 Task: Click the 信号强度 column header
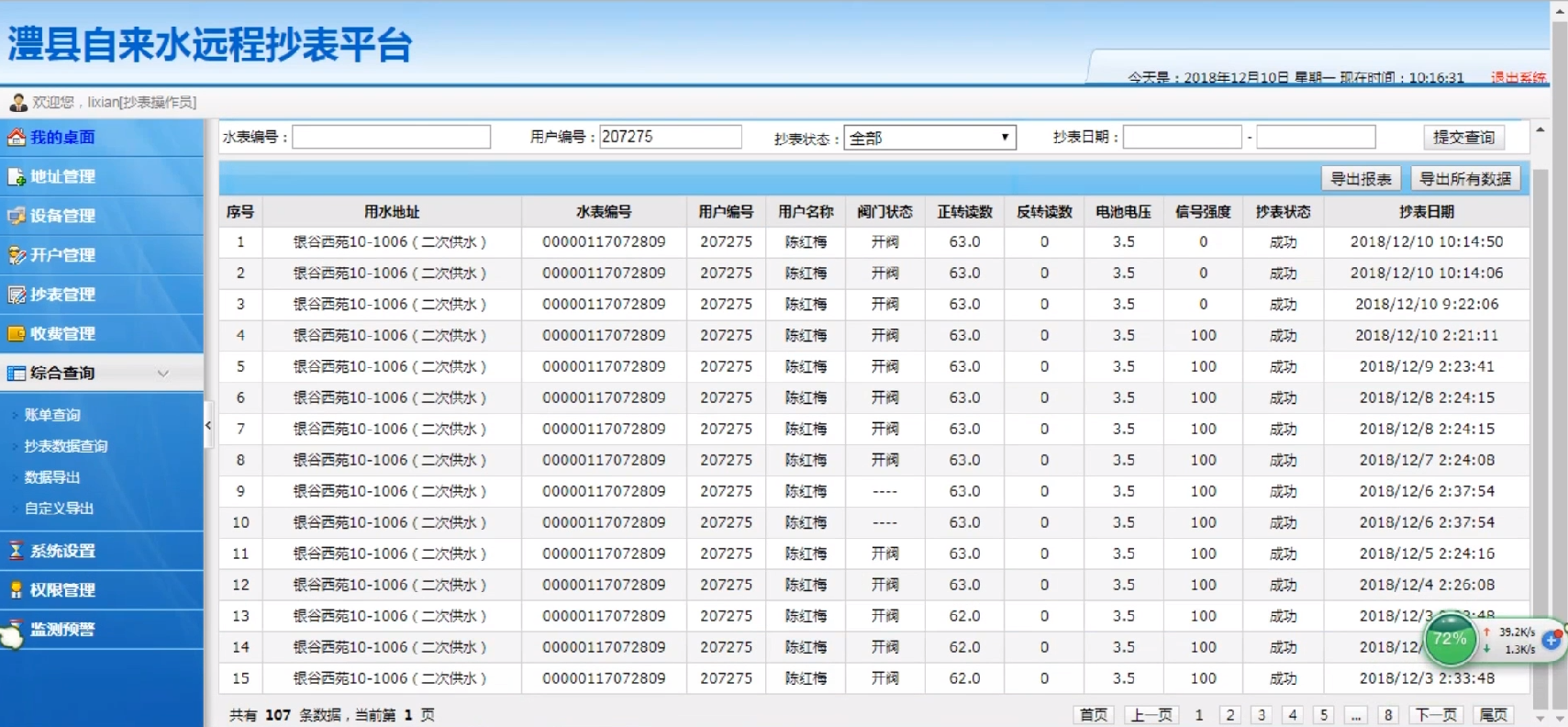pos(1203,212)
